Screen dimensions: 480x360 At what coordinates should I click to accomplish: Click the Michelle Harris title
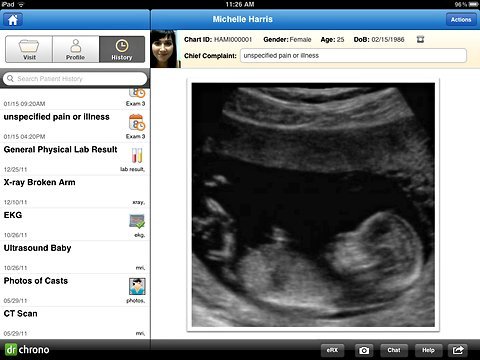243,19
